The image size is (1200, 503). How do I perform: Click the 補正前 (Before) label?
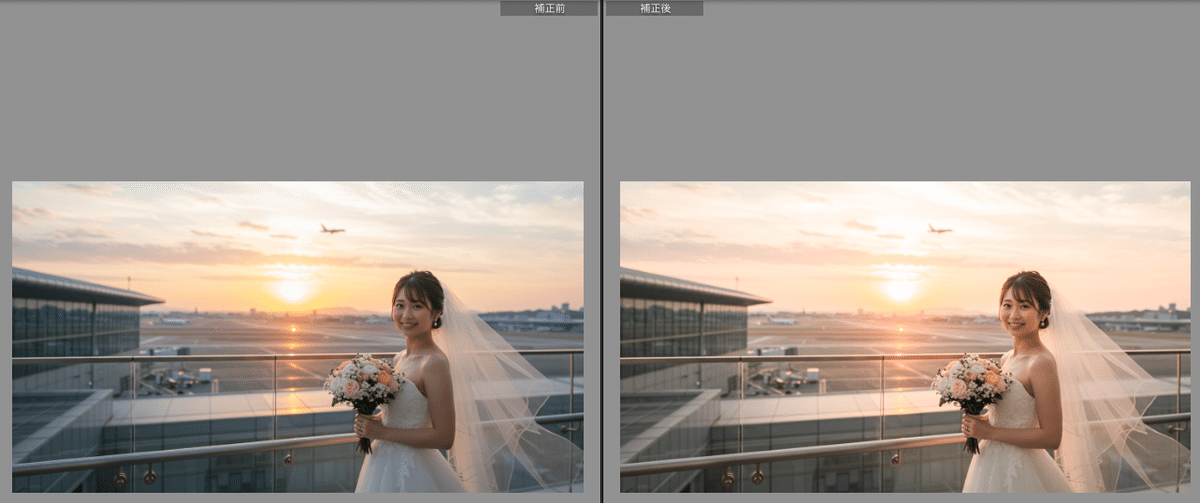548,8
